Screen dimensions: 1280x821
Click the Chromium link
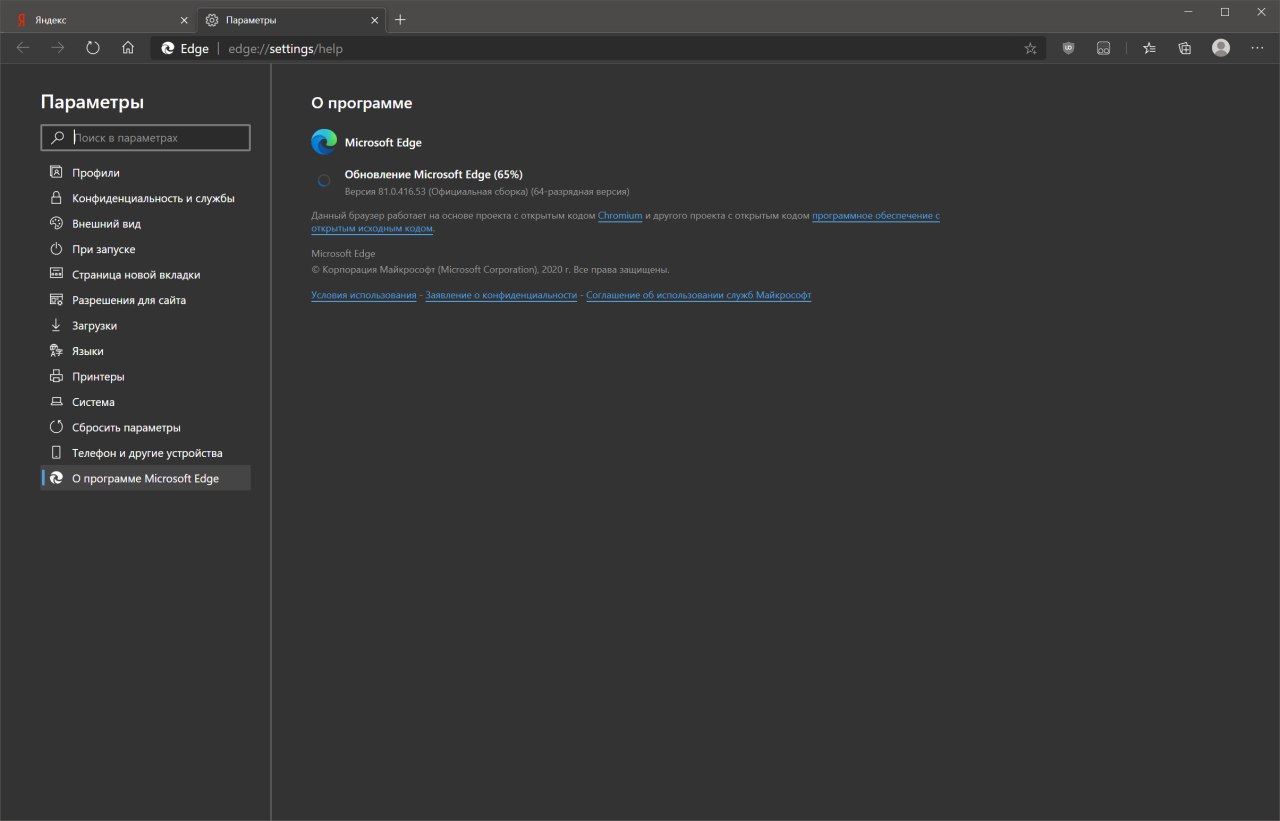pos(620,216)
